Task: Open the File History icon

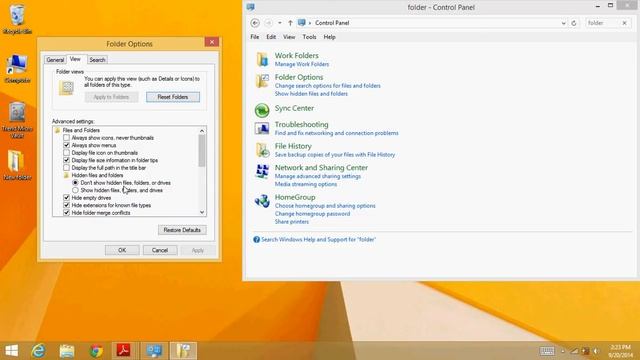Action: coord(262,150)
